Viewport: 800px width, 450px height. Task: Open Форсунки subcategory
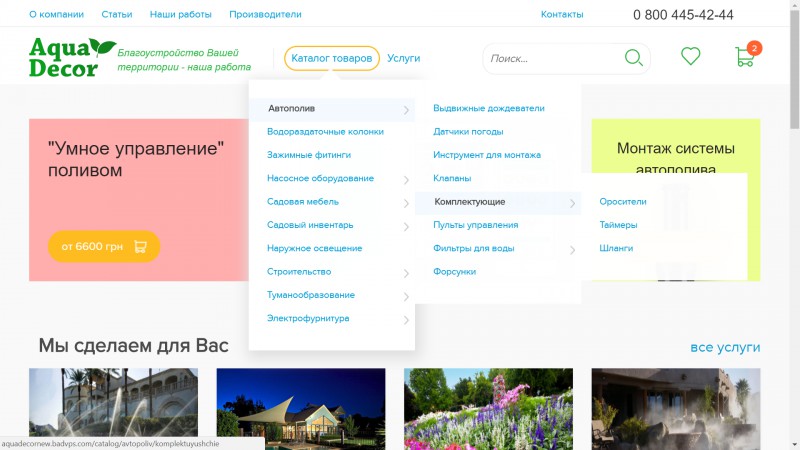(x=455, y=271)
